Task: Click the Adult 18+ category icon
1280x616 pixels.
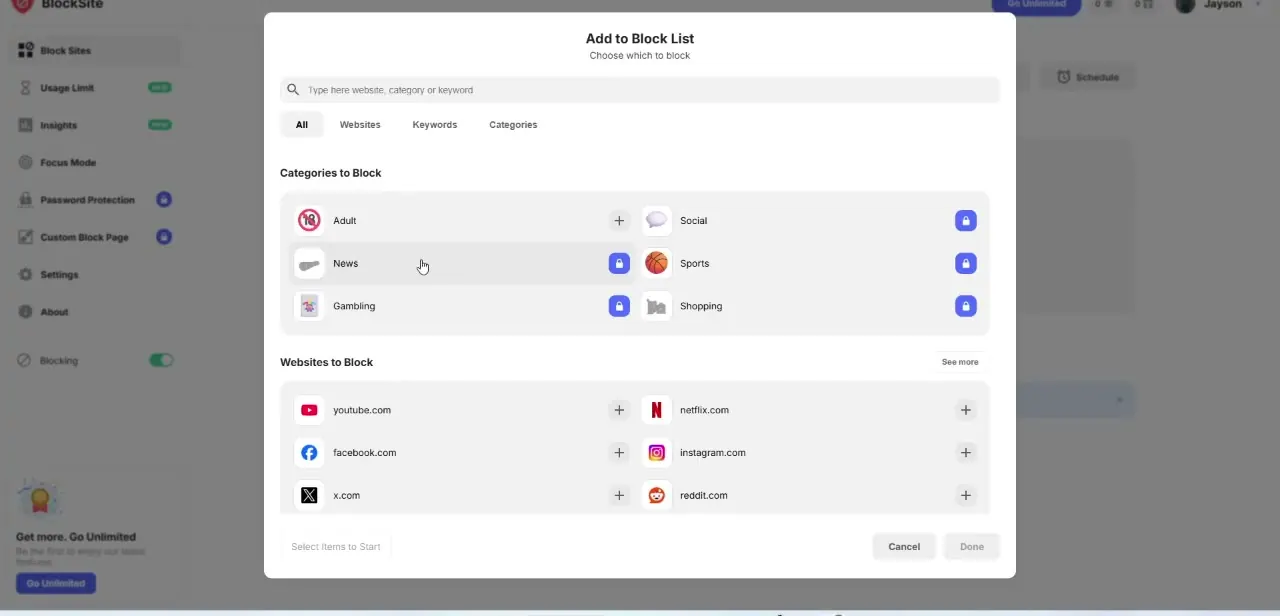Action: [x=309, y=220]
